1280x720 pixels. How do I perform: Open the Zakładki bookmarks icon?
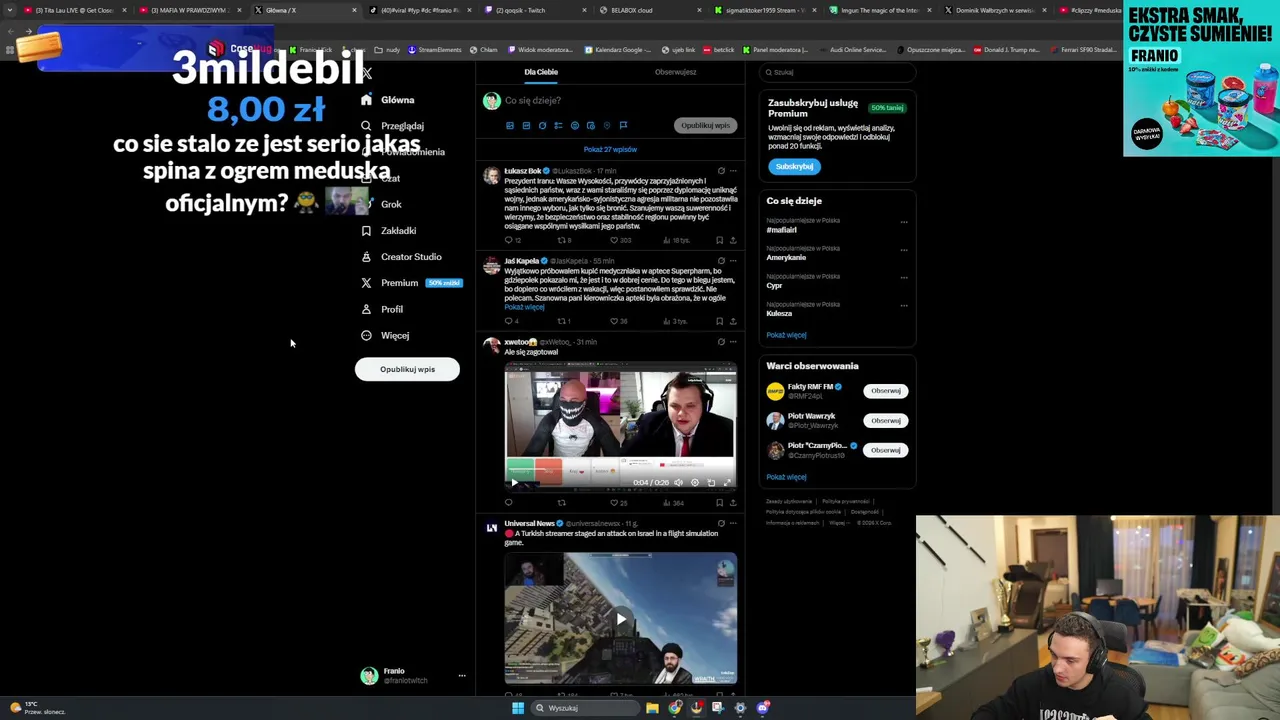[x=366, y=231]
